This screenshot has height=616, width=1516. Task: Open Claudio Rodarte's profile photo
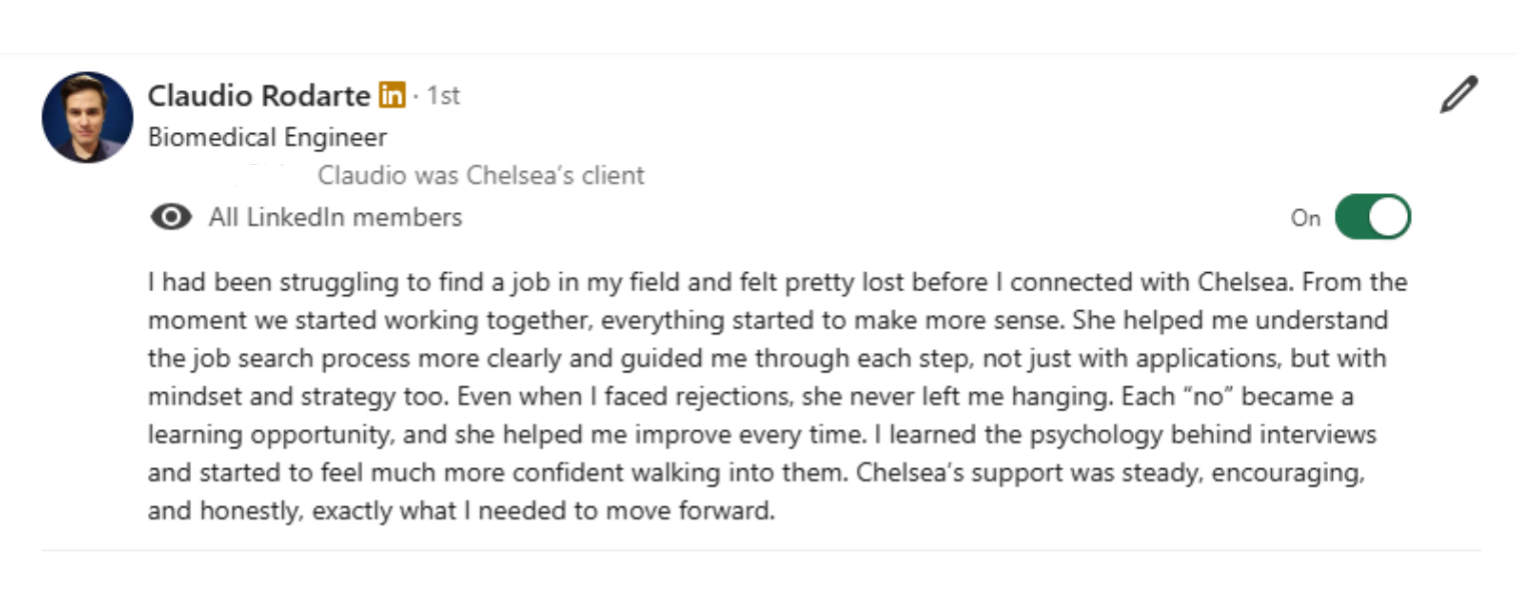[87, 117]
